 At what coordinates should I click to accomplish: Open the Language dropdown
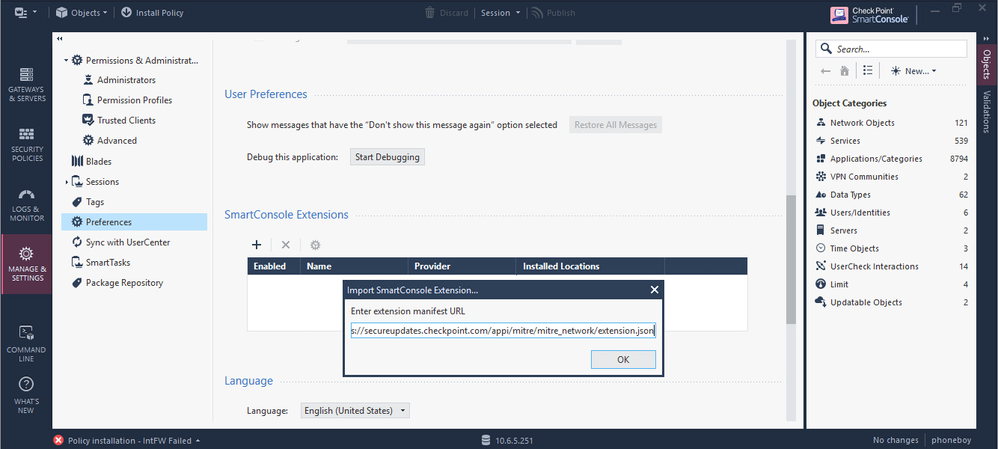(x=355, y=411)
